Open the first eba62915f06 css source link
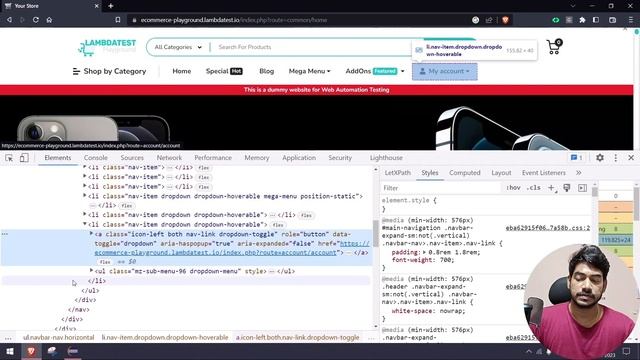 548,228
